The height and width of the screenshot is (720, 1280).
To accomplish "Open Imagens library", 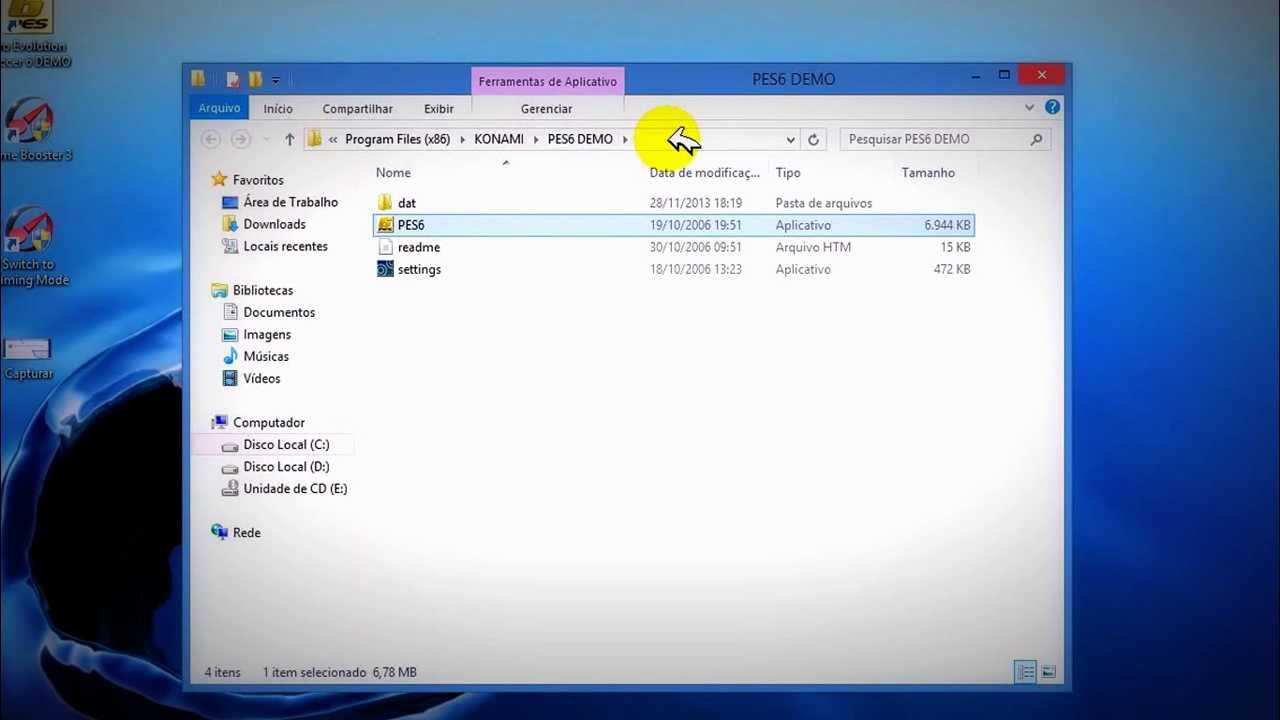I will [267, 334].
